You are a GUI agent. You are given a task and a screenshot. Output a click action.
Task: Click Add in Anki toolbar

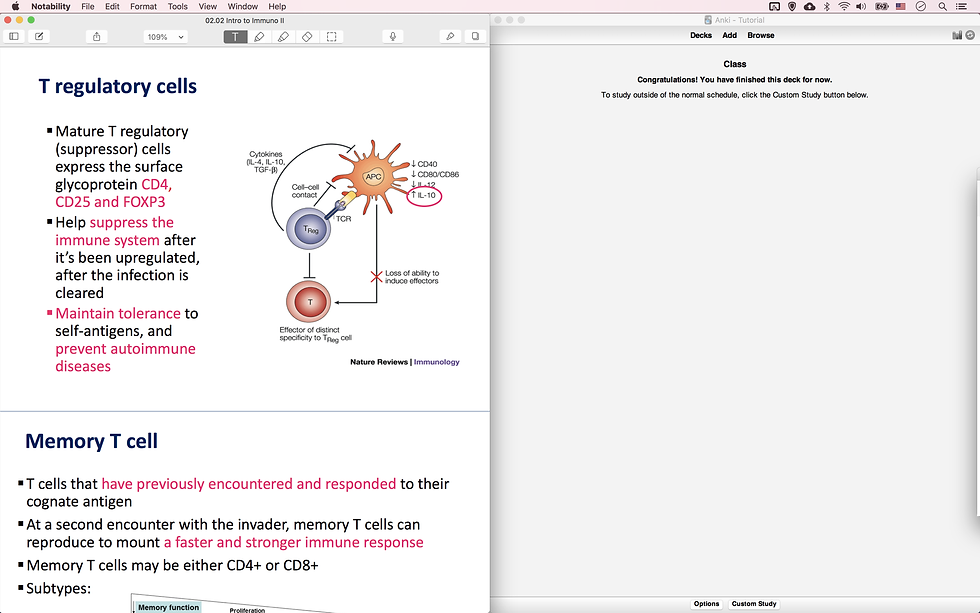point(729,36)
